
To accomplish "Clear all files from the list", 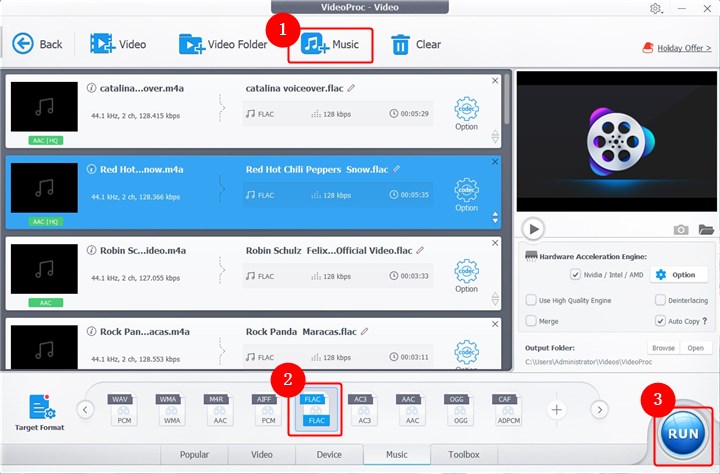I will (x=416, y=45).
